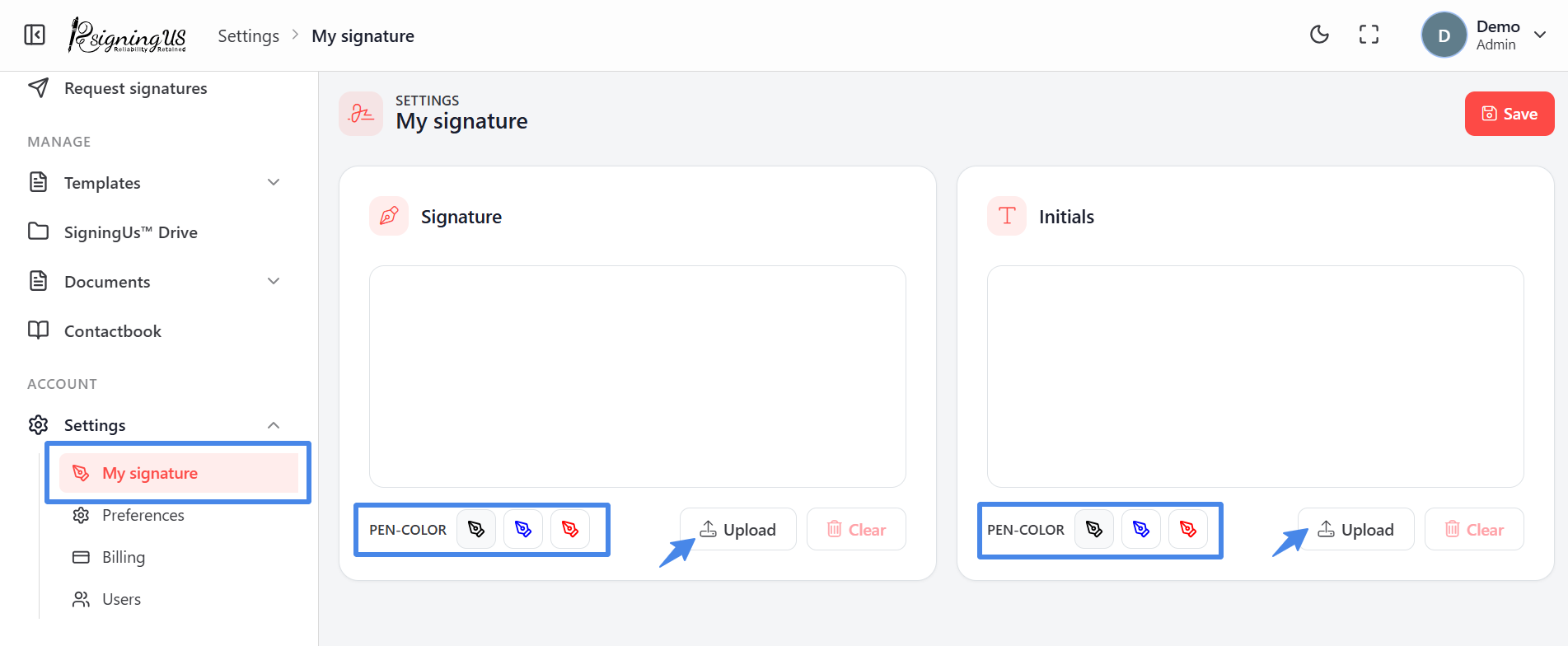Click inside the Initials drawing canvas

pyautogui.click(x=1256, y=377)
